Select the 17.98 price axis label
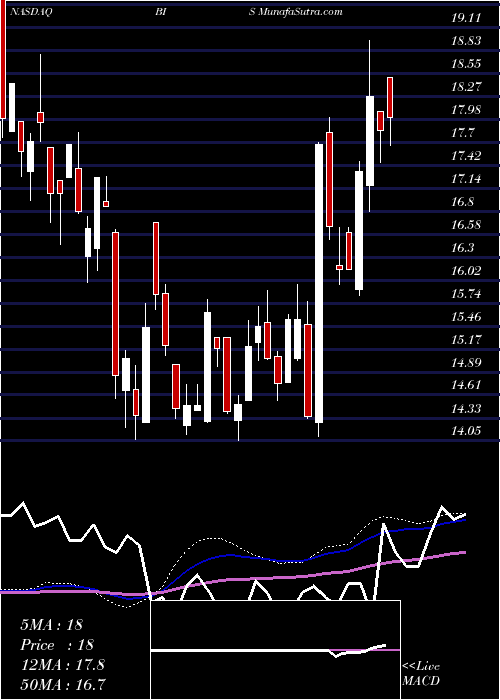Viewport: 500px width, 700px height. pyautogui.click(x=466, y=110)
